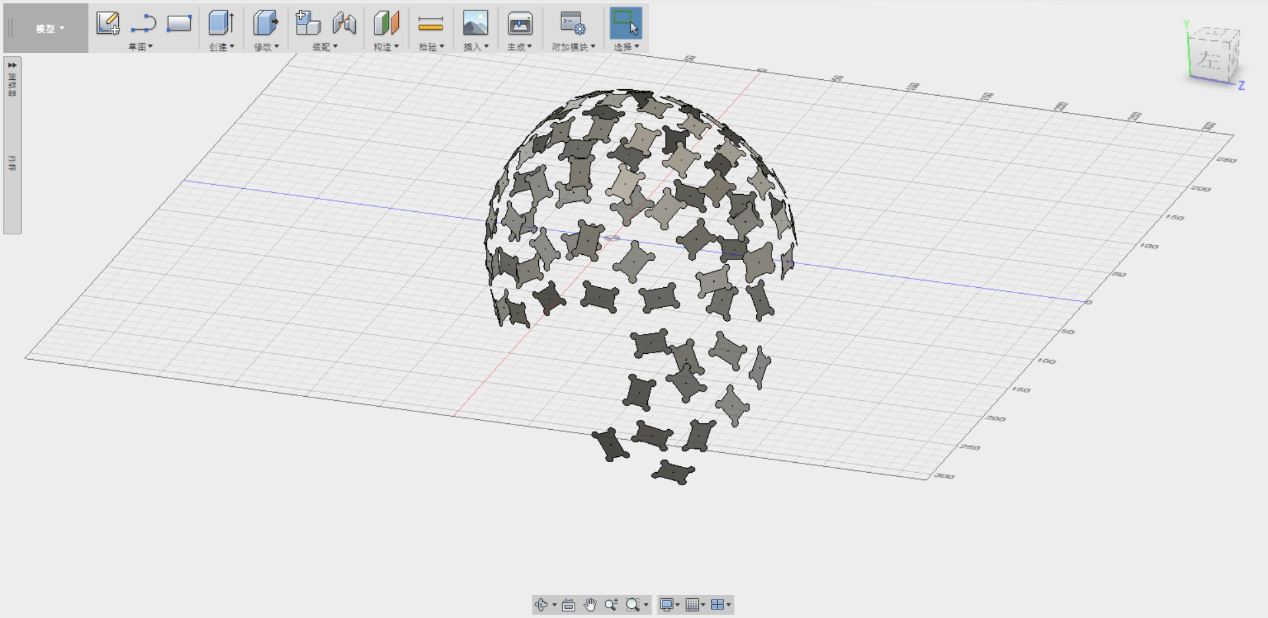1268x618 pixels.
Task: Expand the browser panel with double arrows
Action: [12, 64]
